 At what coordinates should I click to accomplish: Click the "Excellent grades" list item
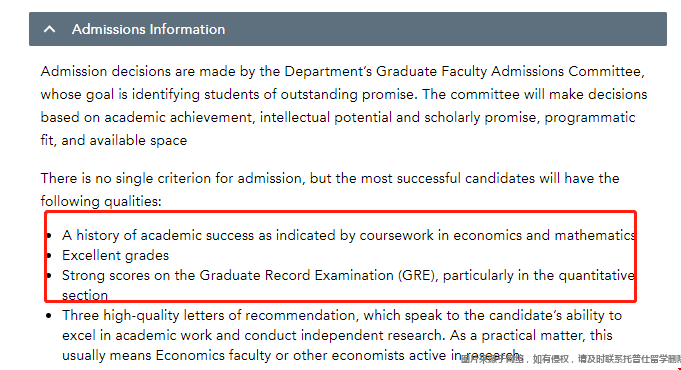[x=116, y=255]
